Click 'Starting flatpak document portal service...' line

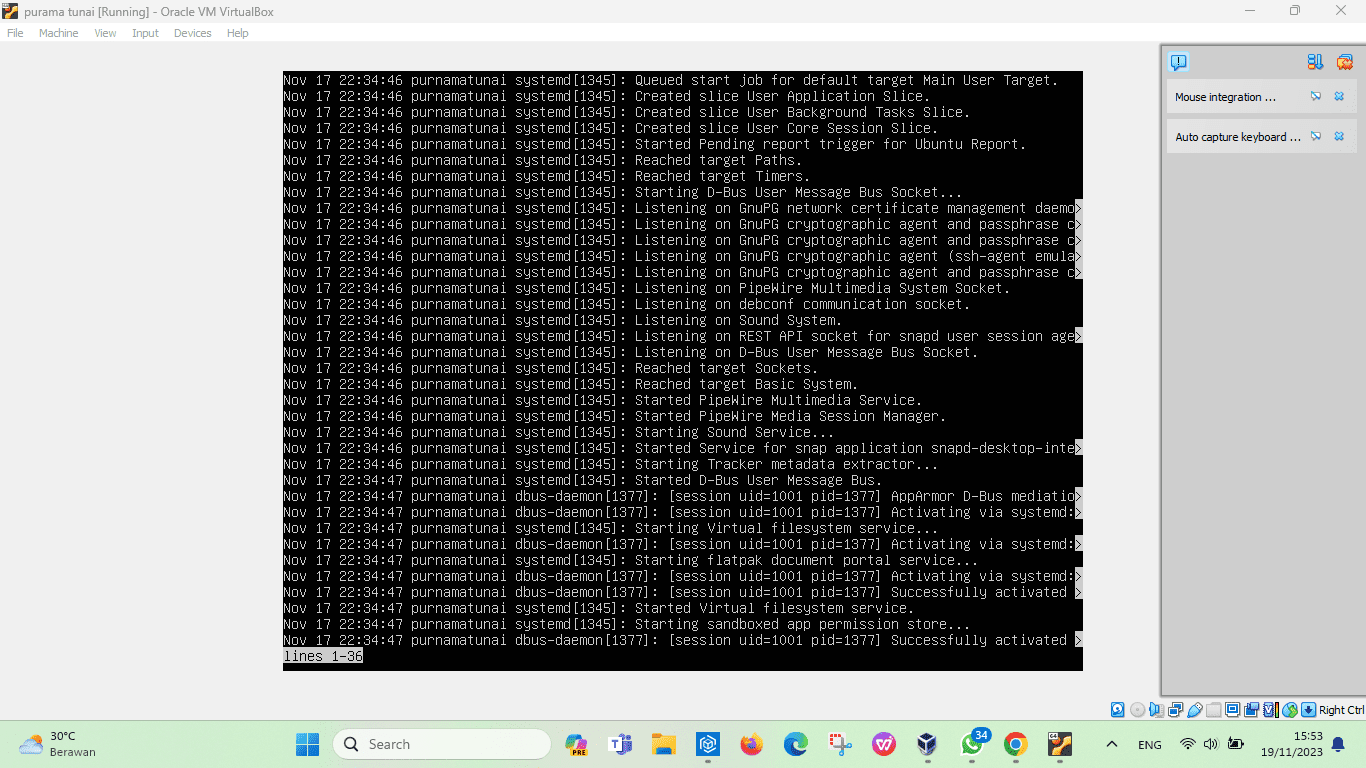806,560
